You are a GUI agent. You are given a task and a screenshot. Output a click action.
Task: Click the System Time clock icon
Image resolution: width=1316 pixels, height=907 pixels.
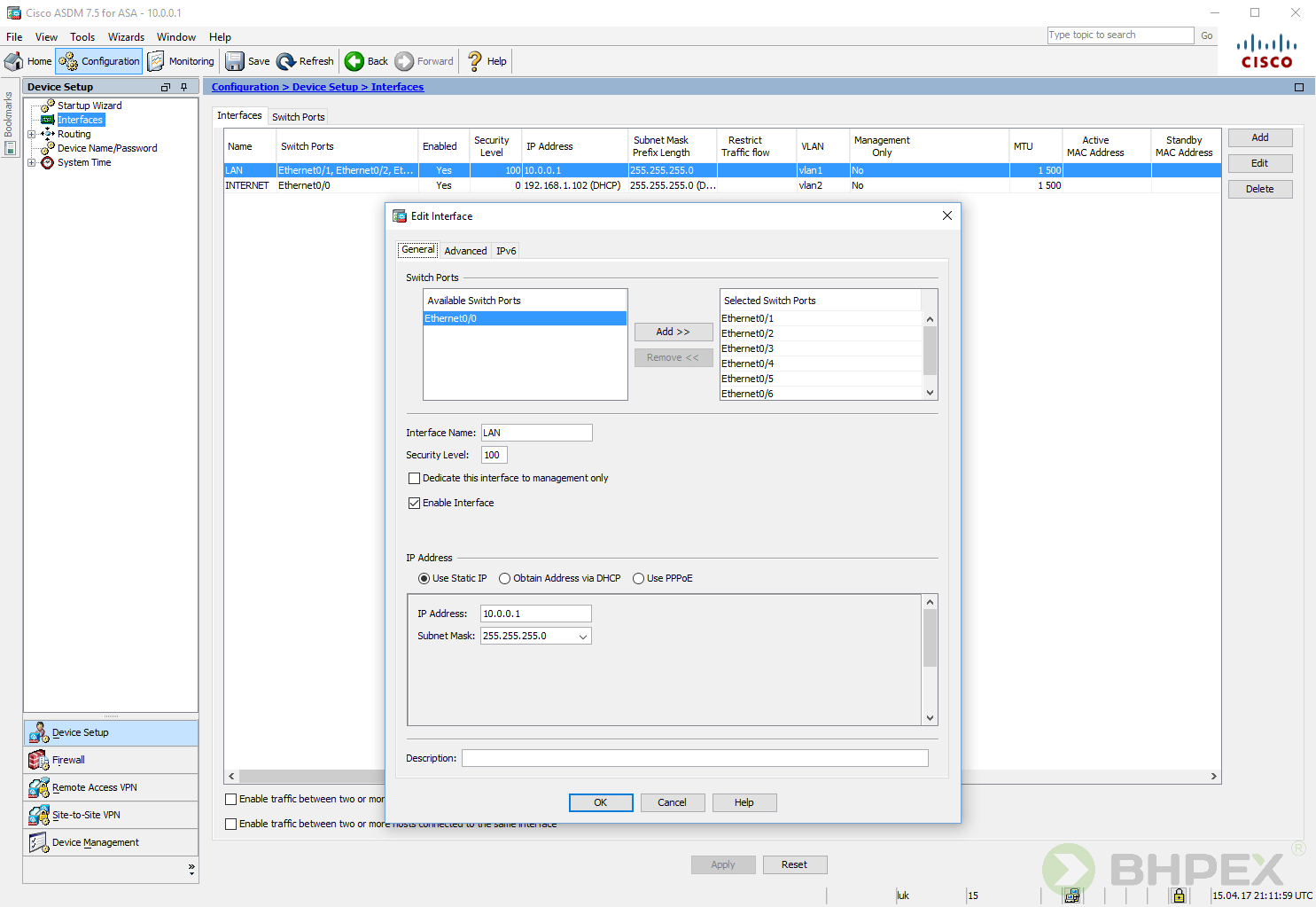(x=48, y=162)
